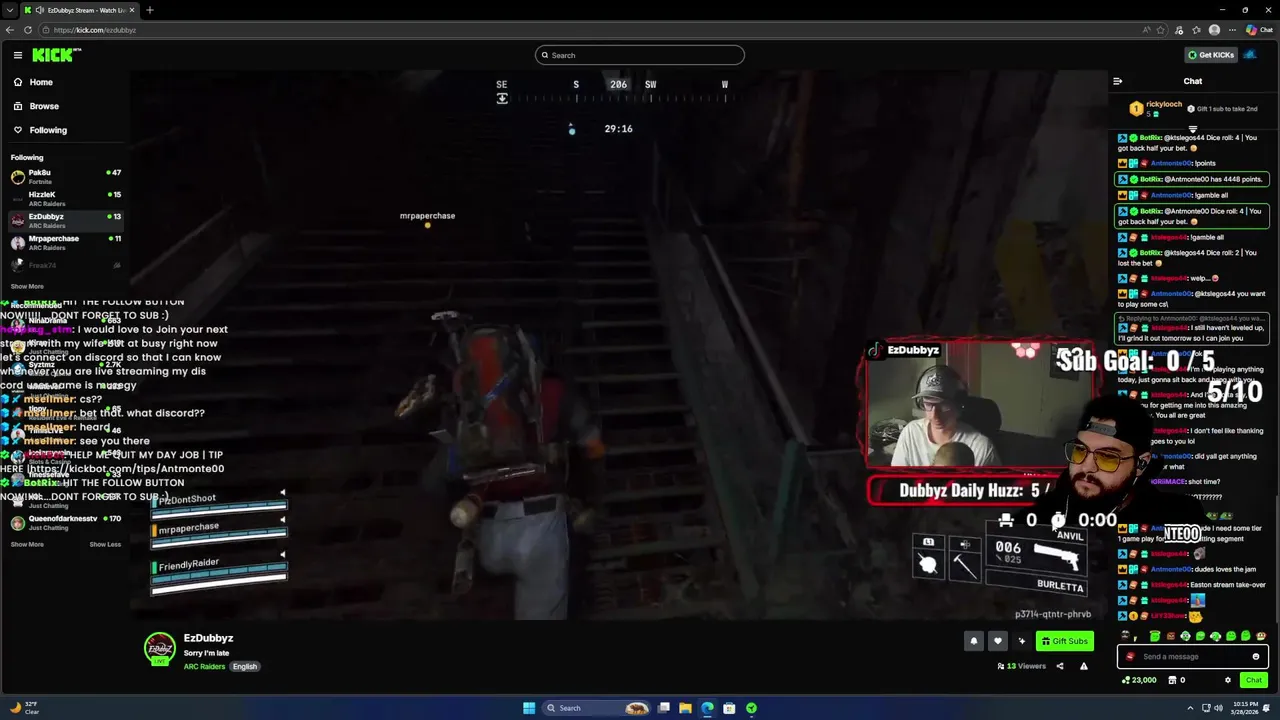The image size is (1280, 720).
Task: Open Following in sidebar
Action: click(40, 130)
